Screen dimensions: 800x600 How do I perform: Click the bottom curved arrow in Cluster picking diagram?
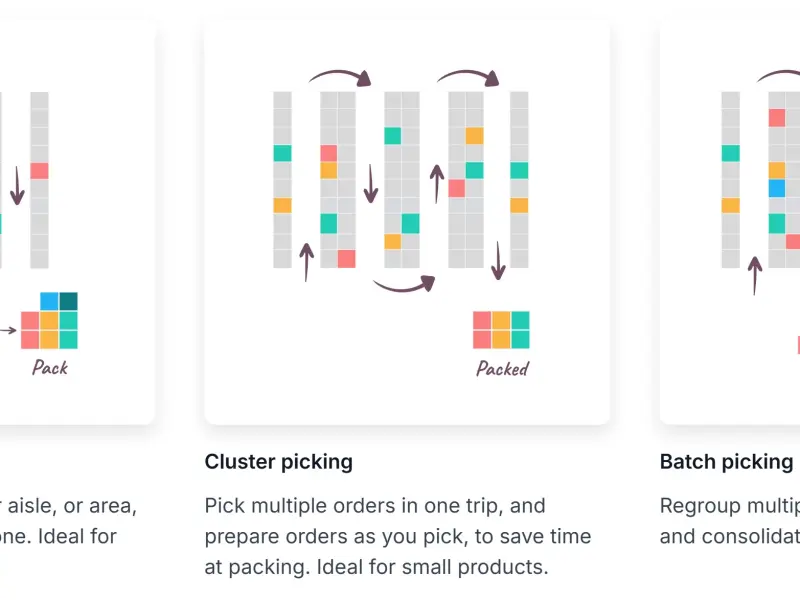click(x=404, y=285)
